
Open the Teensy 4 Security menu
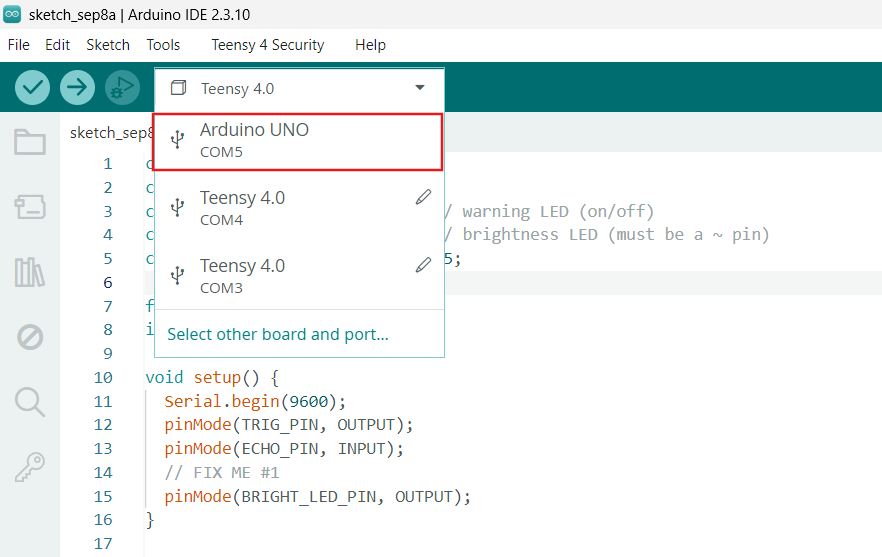pos(268,45)
